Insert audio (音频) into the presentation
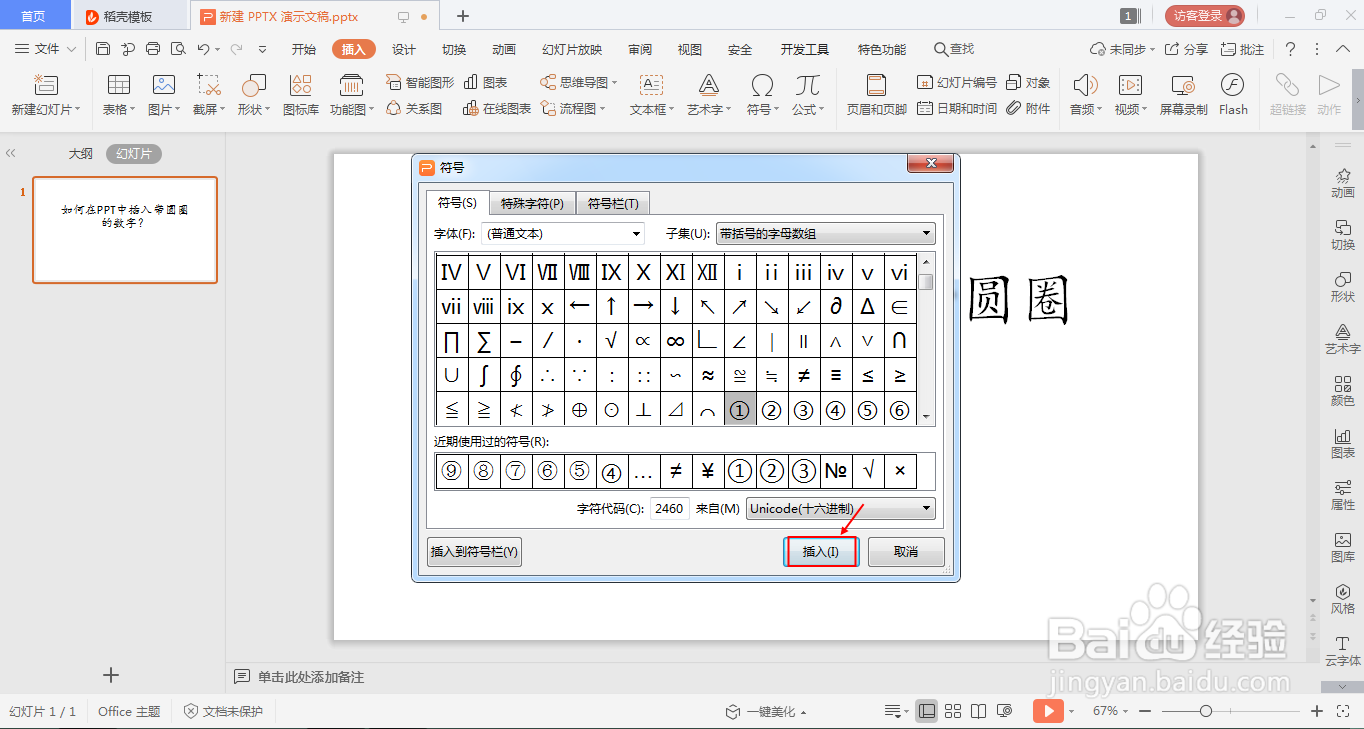The image size is (1364, 729). point(1083,95)
